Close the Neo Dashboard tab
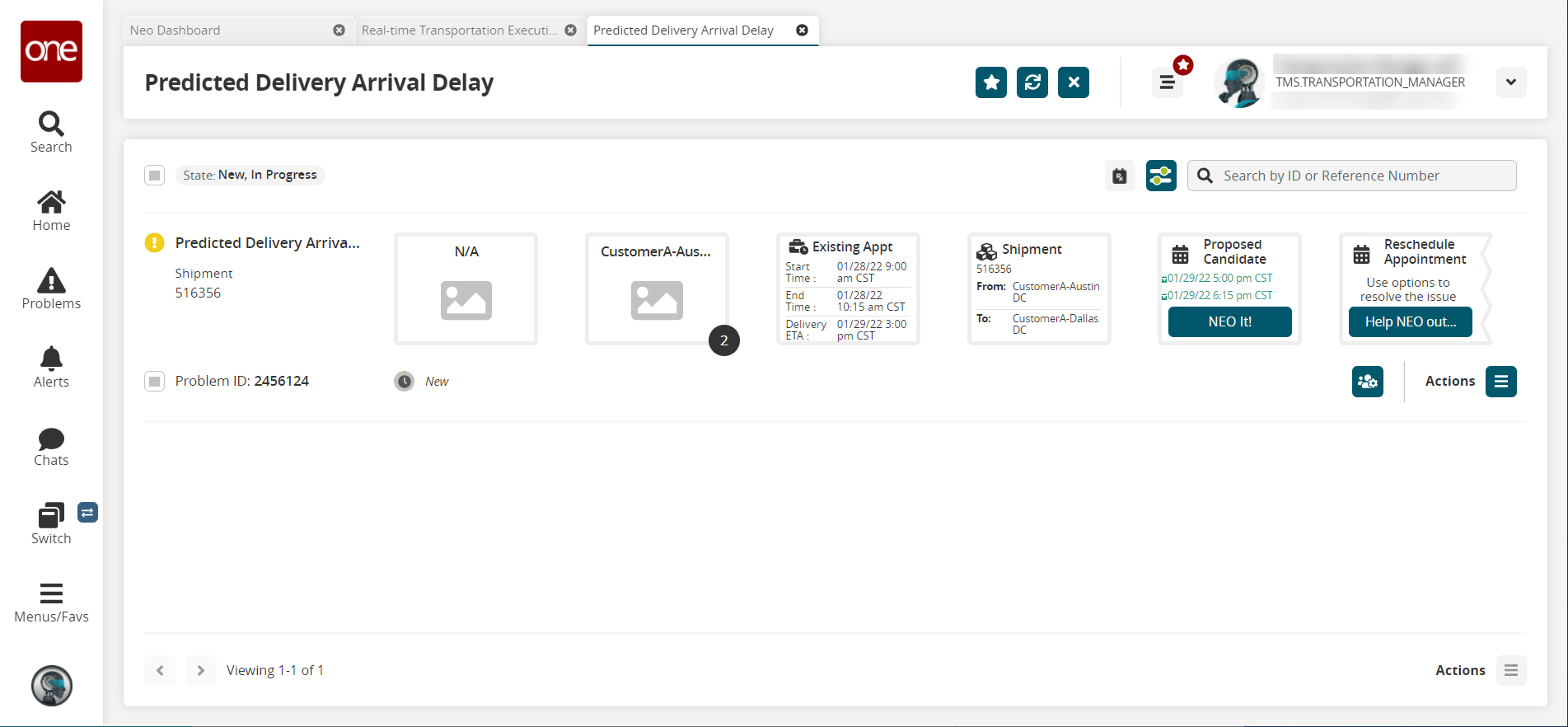Viewport: 1568px width, 727px height. click(x=339, y=30)
